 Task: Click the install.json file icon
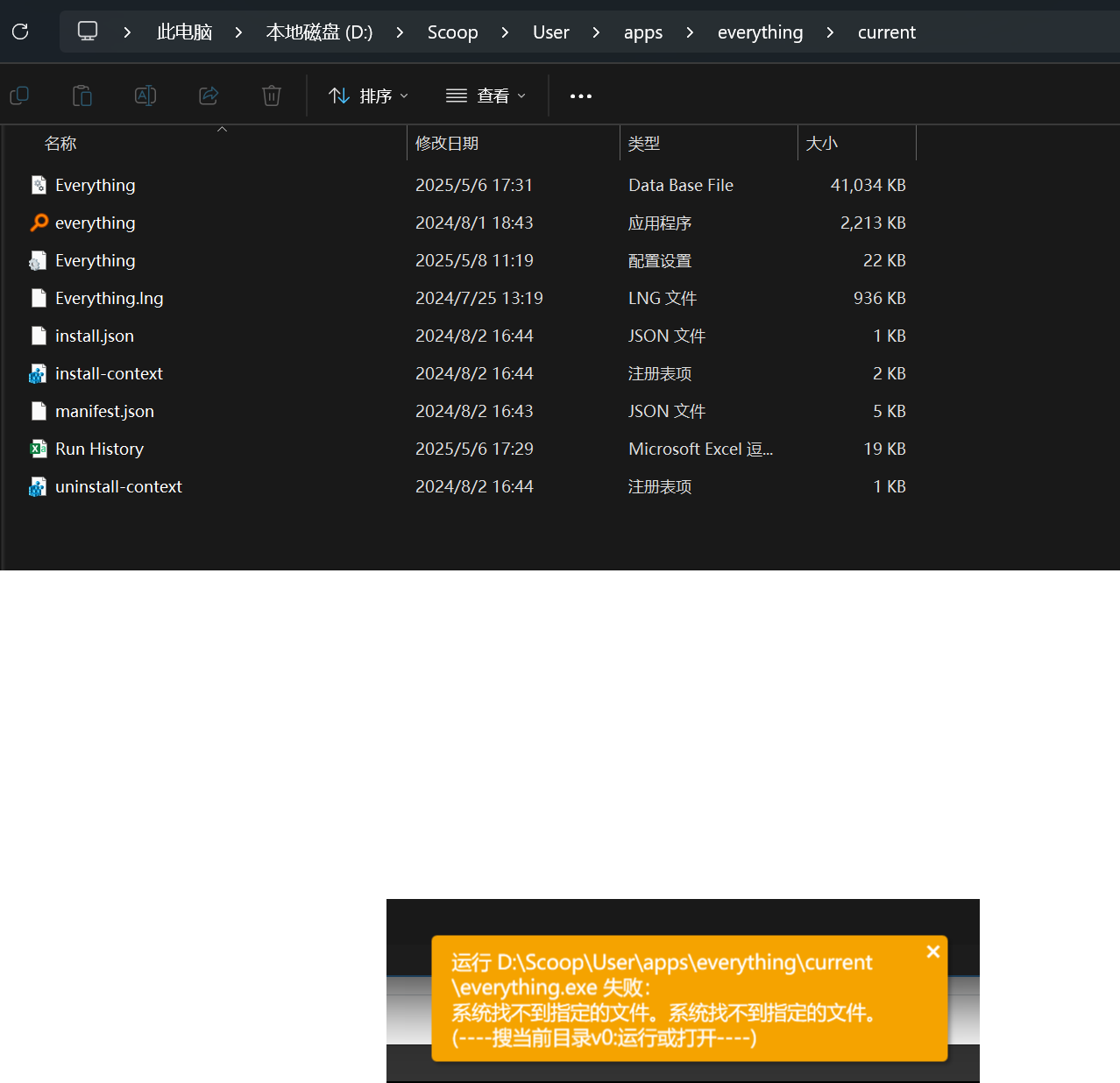(x=39, y=336)
